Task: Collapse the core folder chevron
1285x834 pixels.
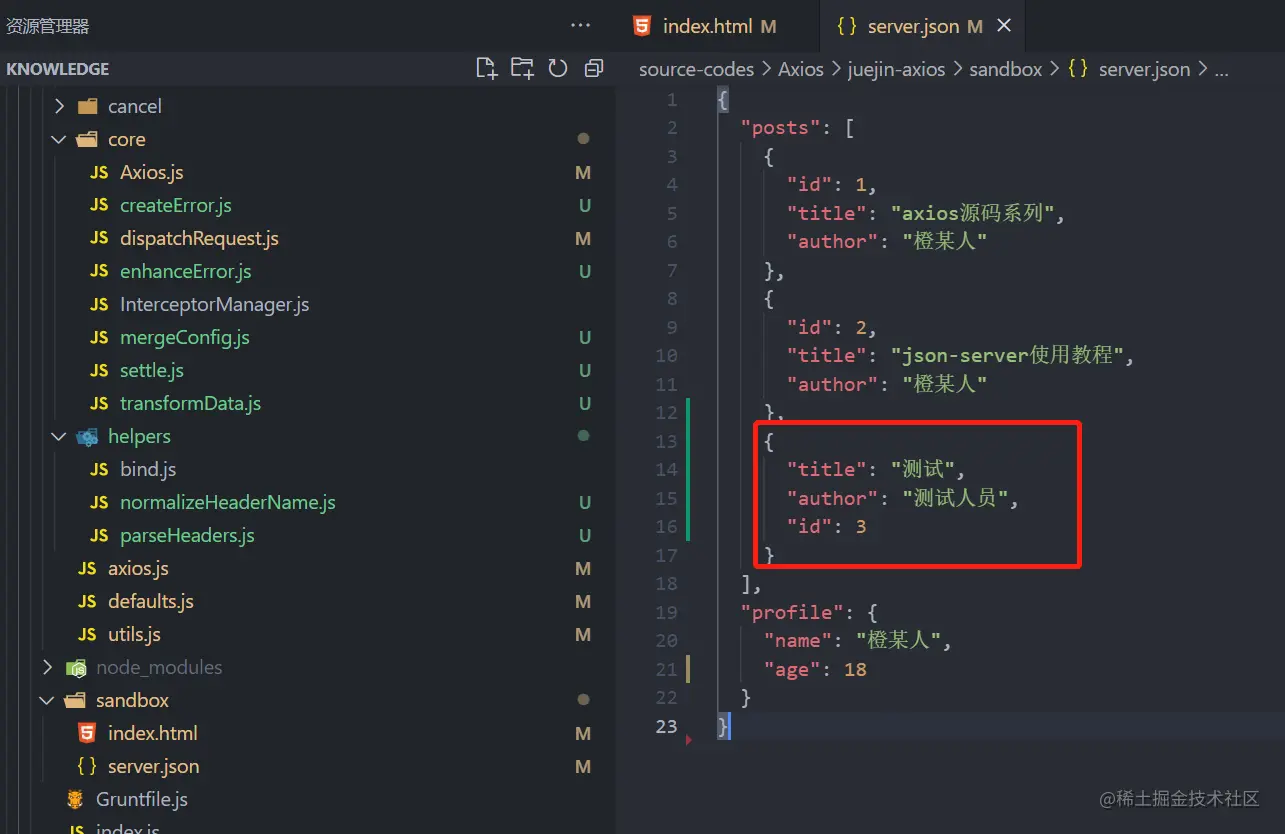Action: [59, 139]
